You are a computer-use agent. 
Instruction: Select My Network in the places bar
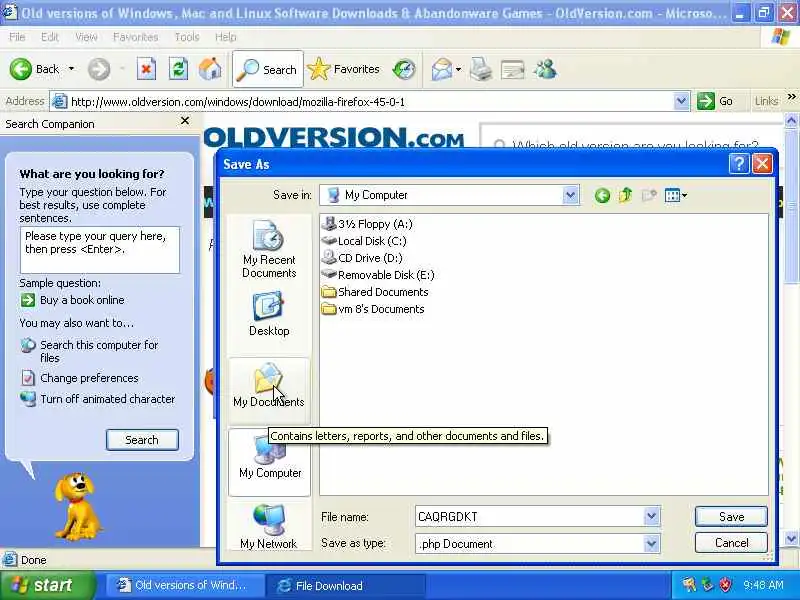[x=269, y=527]
